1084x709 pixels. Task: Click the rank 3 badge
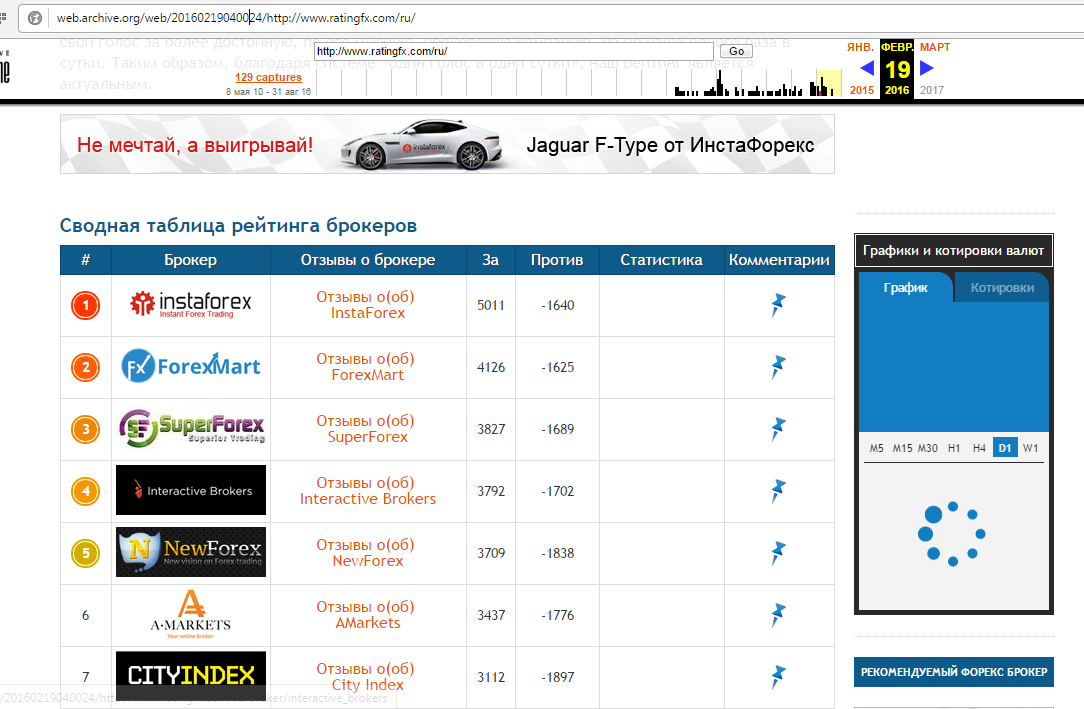pos(86,429)
